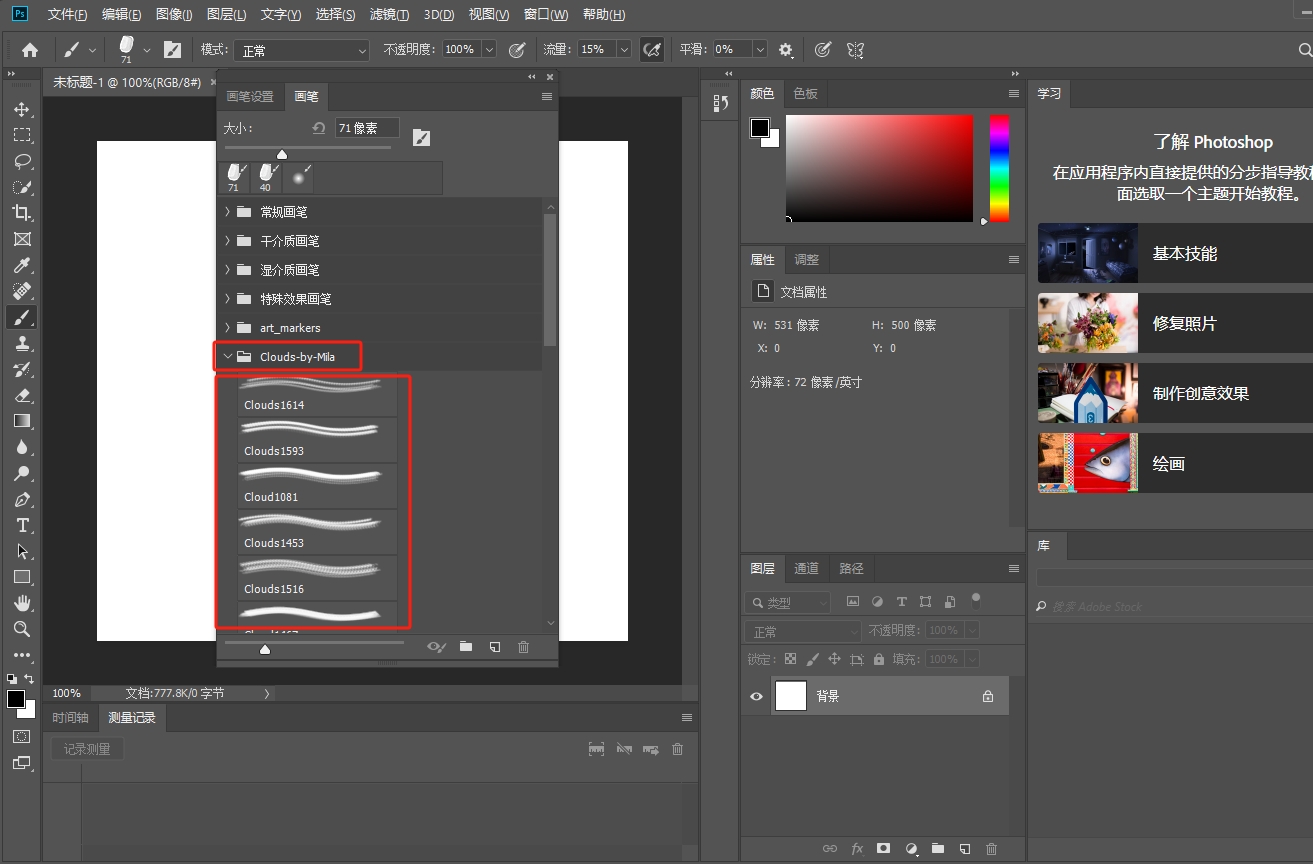Delete layer using Layers panel trash
Viewport: 1313px width, 864px height.
tap(992, 848)
